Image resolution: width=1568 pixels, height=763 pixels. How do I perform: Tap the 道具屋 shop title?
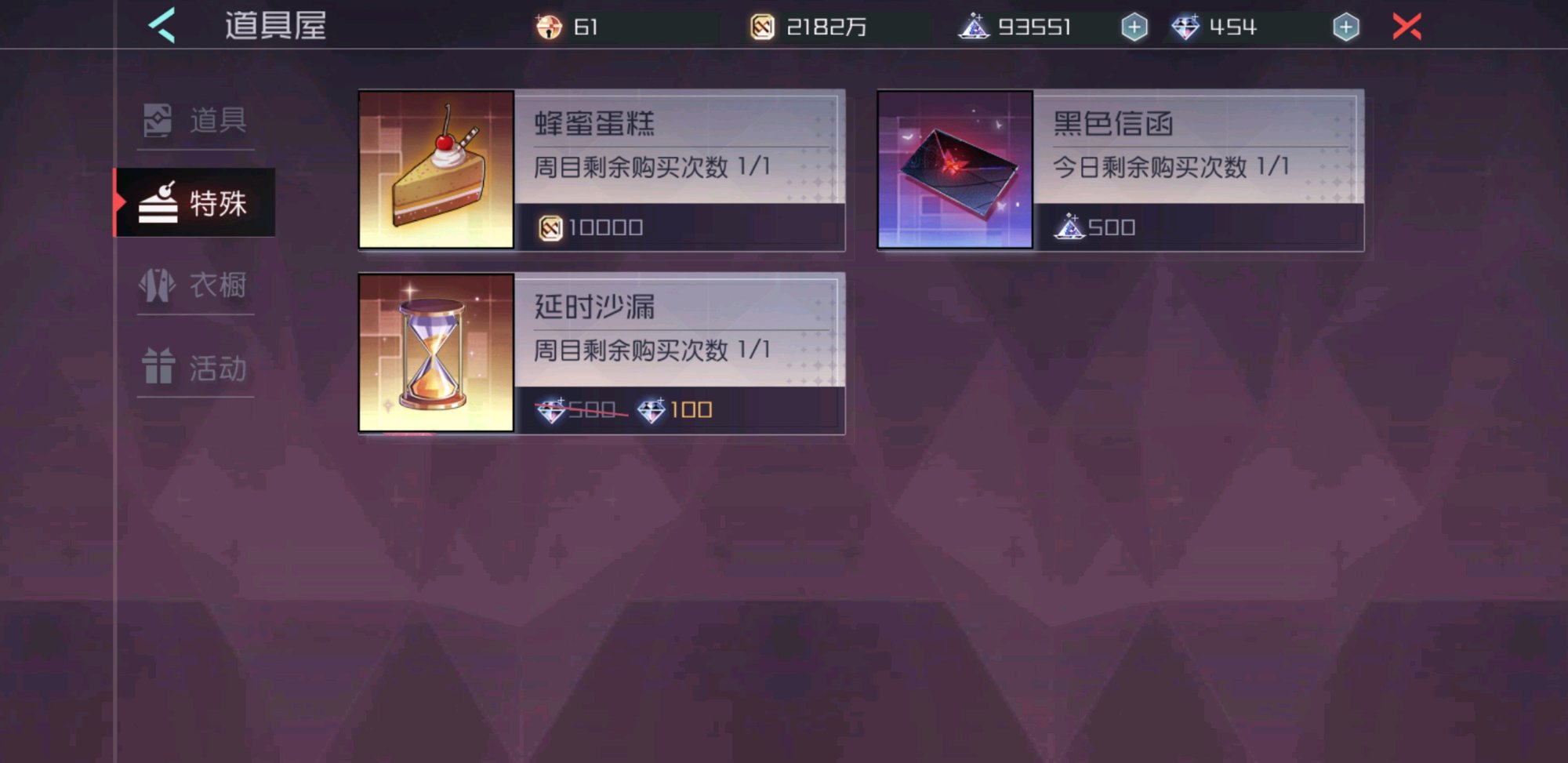[276, 27]
